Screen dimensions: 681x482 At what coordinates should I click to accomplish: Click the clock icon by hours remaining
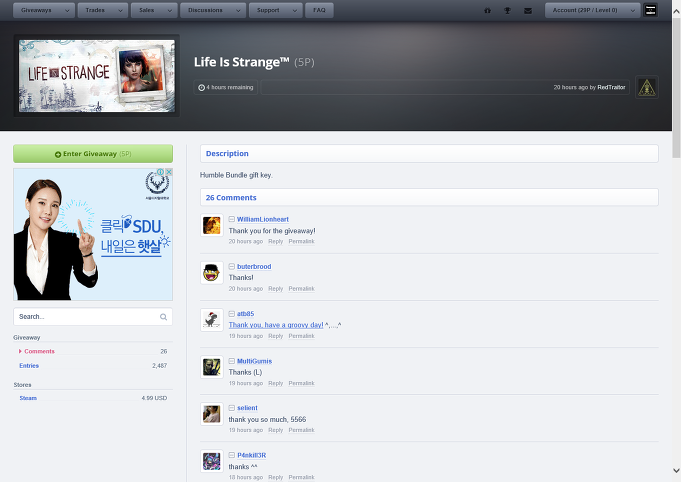click(x=202, y=88)
